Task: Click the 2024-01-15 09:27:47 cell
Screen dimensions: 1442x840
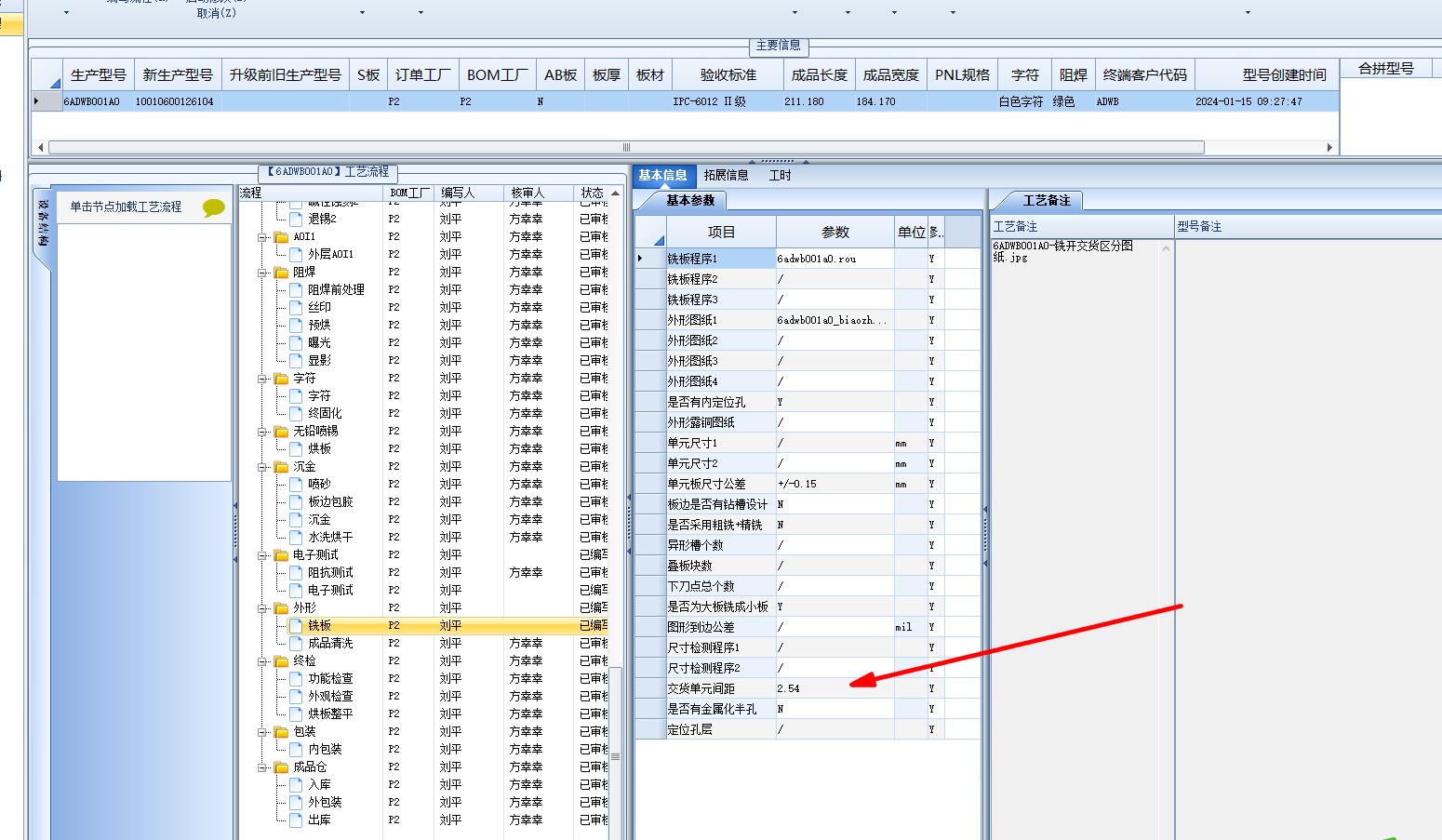Action: (1266, 101)
